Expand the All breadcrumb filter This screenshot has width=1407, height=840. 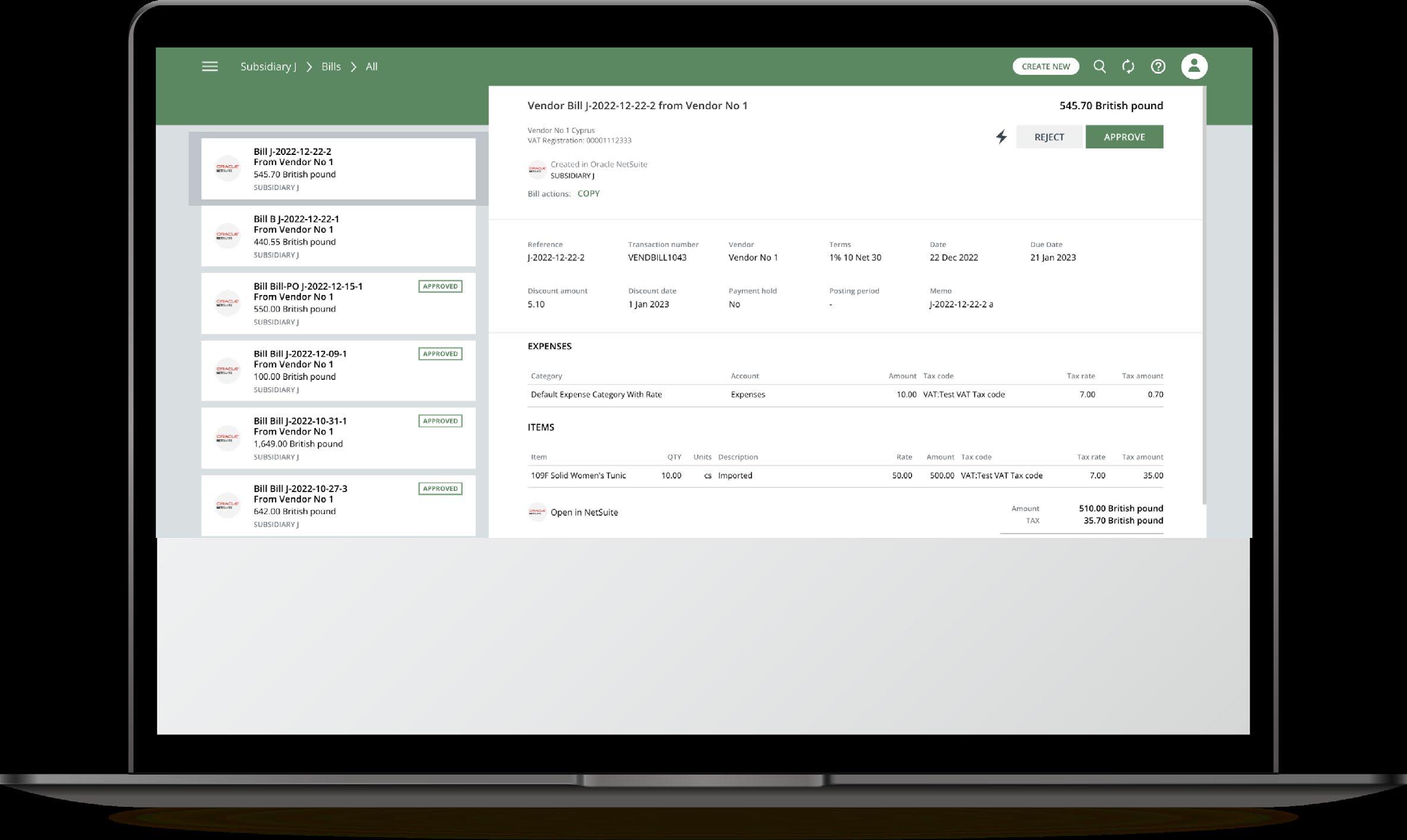pos(371,66)
